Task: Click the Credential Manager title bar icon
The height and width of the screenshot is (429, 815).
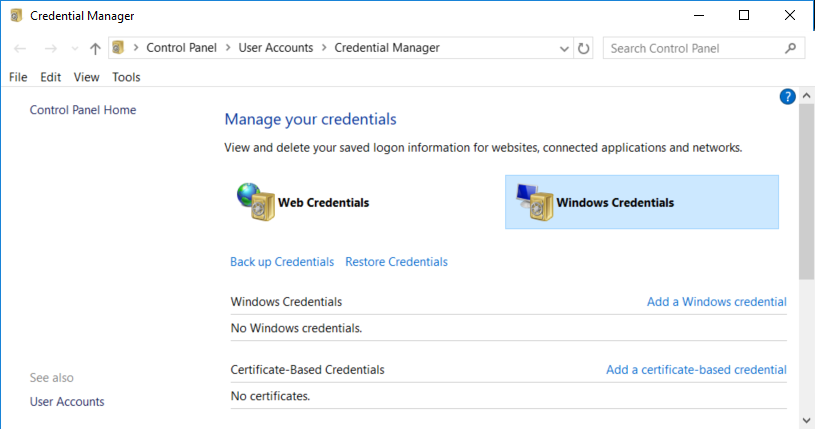Action: 16,16
